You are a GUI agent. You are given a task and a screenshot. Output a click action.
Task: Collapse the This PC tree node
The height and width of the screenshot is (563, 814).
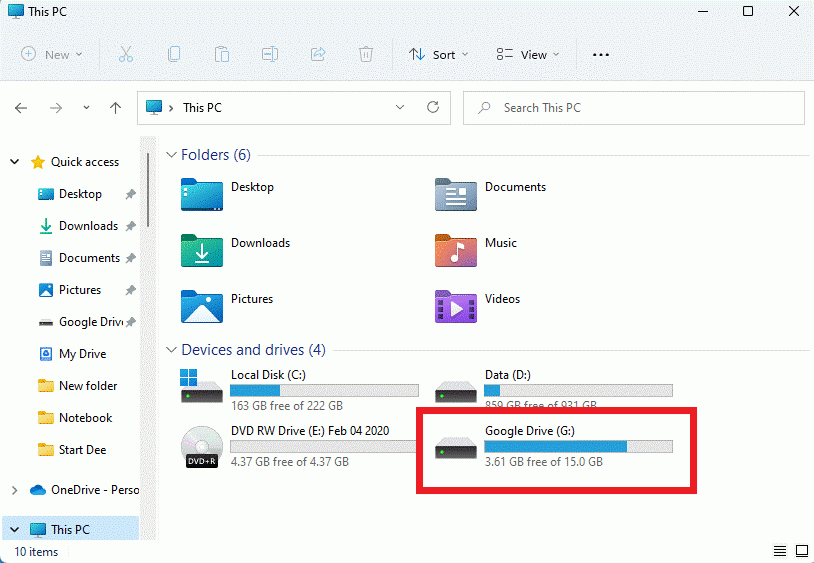click(15, 530)
